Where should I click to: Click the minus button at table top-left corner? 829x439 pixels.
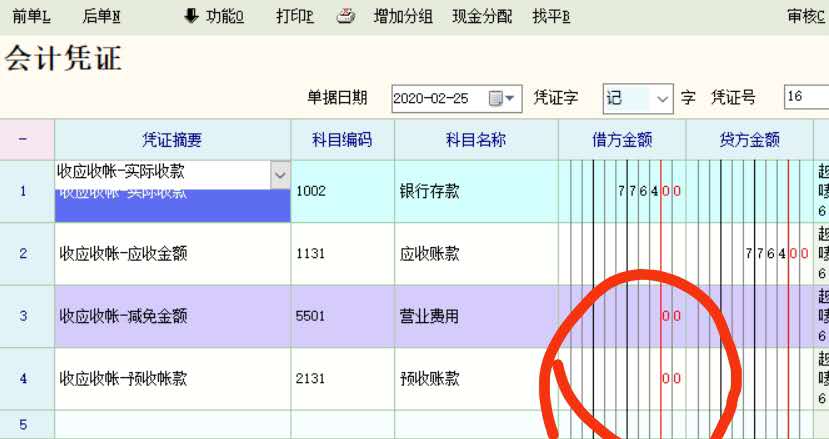23,140
